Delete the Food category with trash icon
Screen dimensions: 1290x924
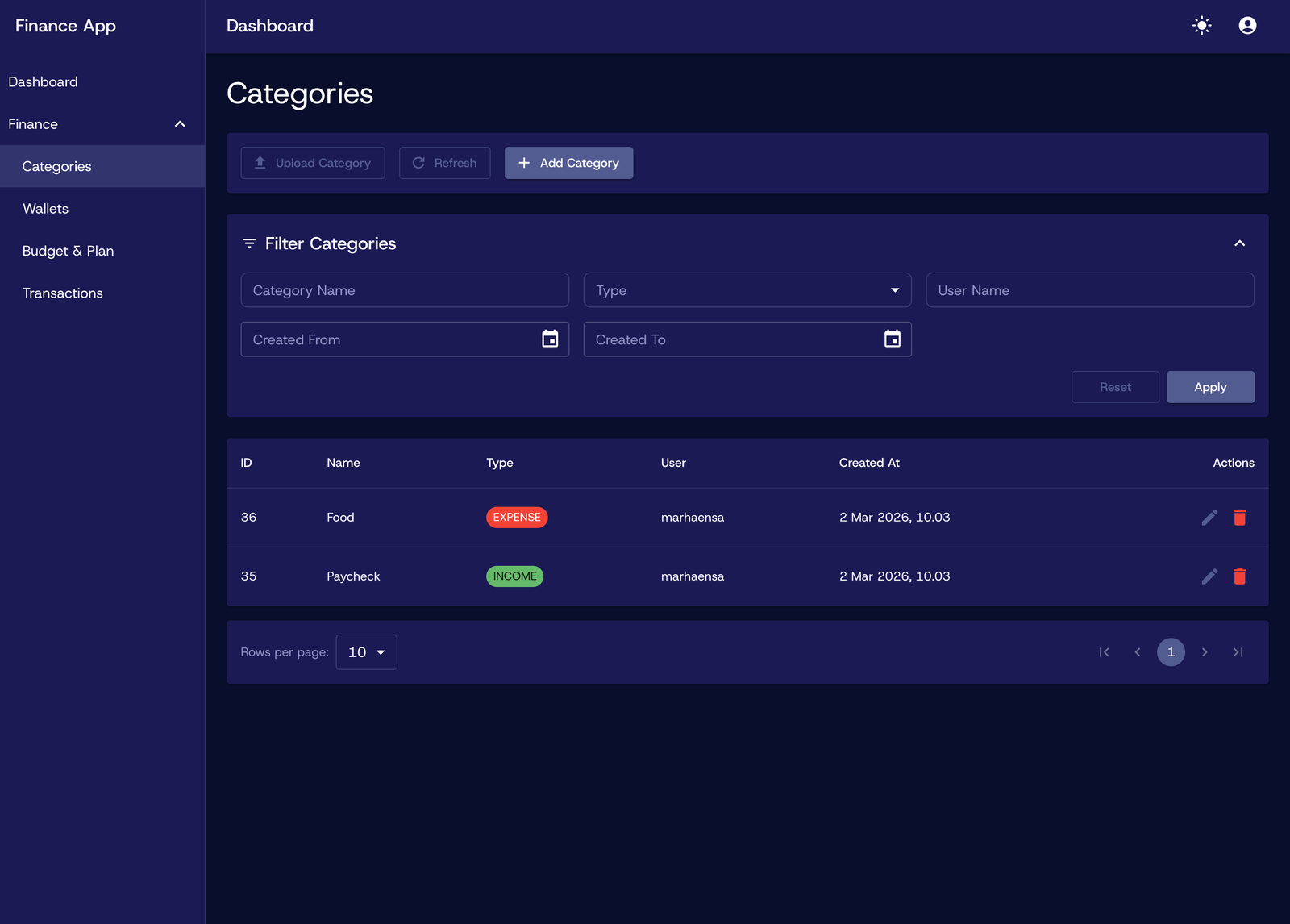coord(1240,518)
